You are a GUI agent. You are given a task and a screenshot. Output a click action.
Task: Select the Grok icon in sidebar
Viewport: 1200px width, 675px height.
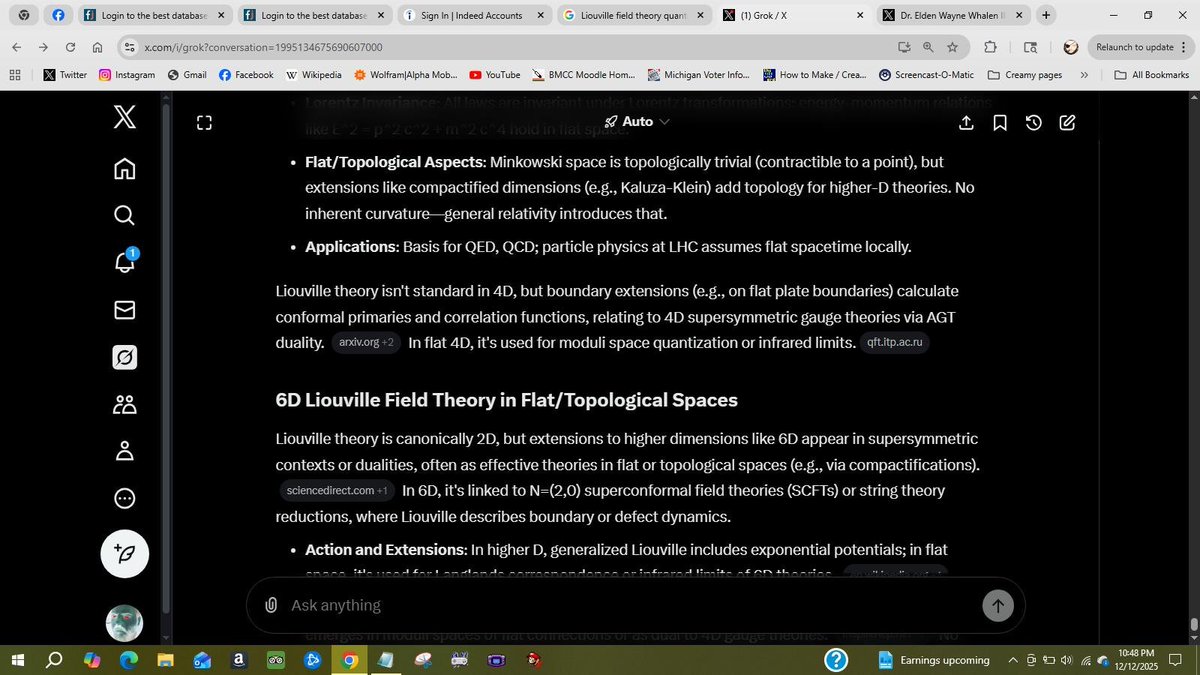point(124,357)
